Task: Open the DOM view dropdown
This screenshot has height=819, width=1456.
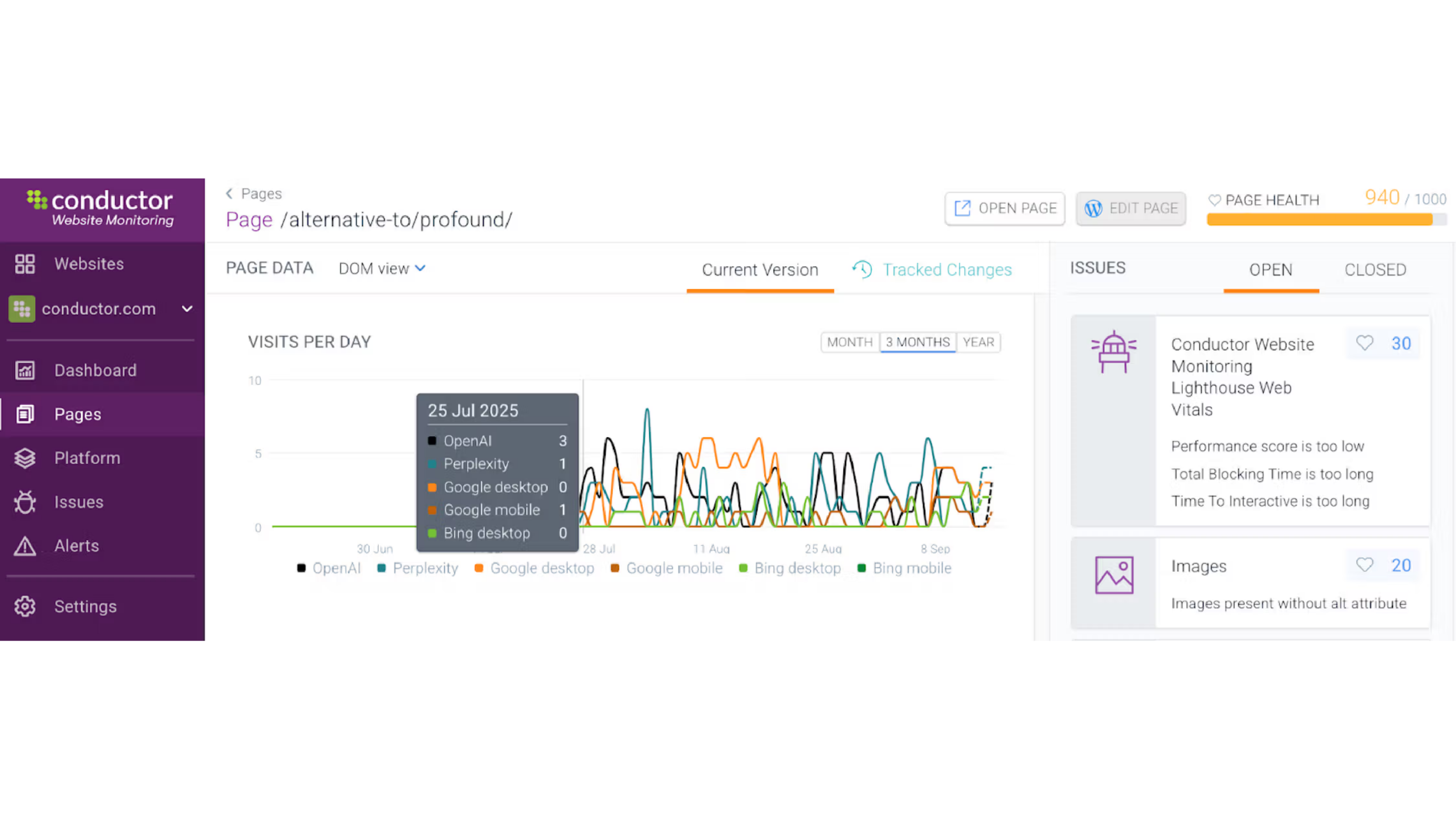Action: click(x=382, y=268)
